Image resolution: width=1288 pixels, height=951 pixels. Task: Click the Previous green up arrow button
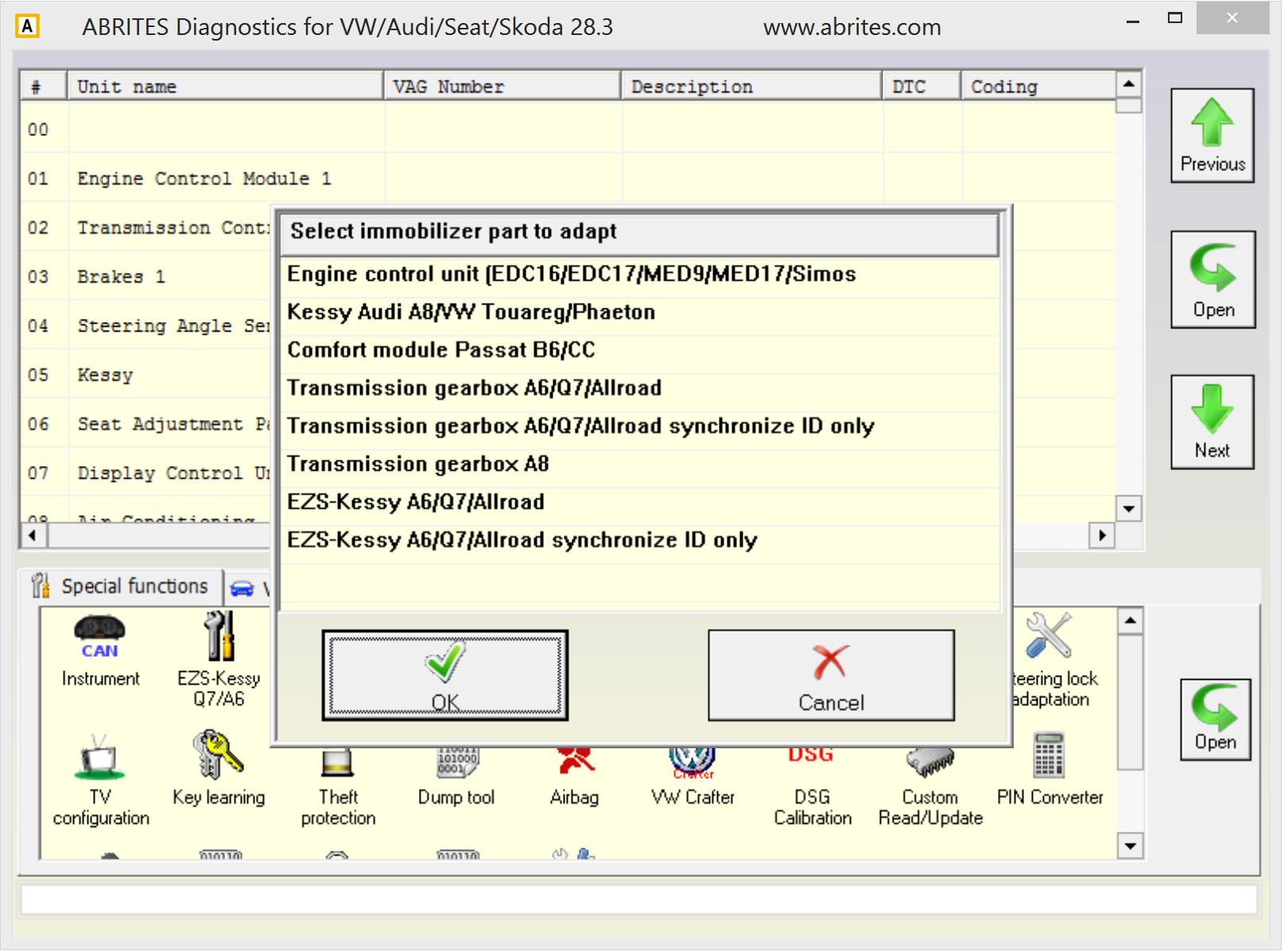point(1212,135)
